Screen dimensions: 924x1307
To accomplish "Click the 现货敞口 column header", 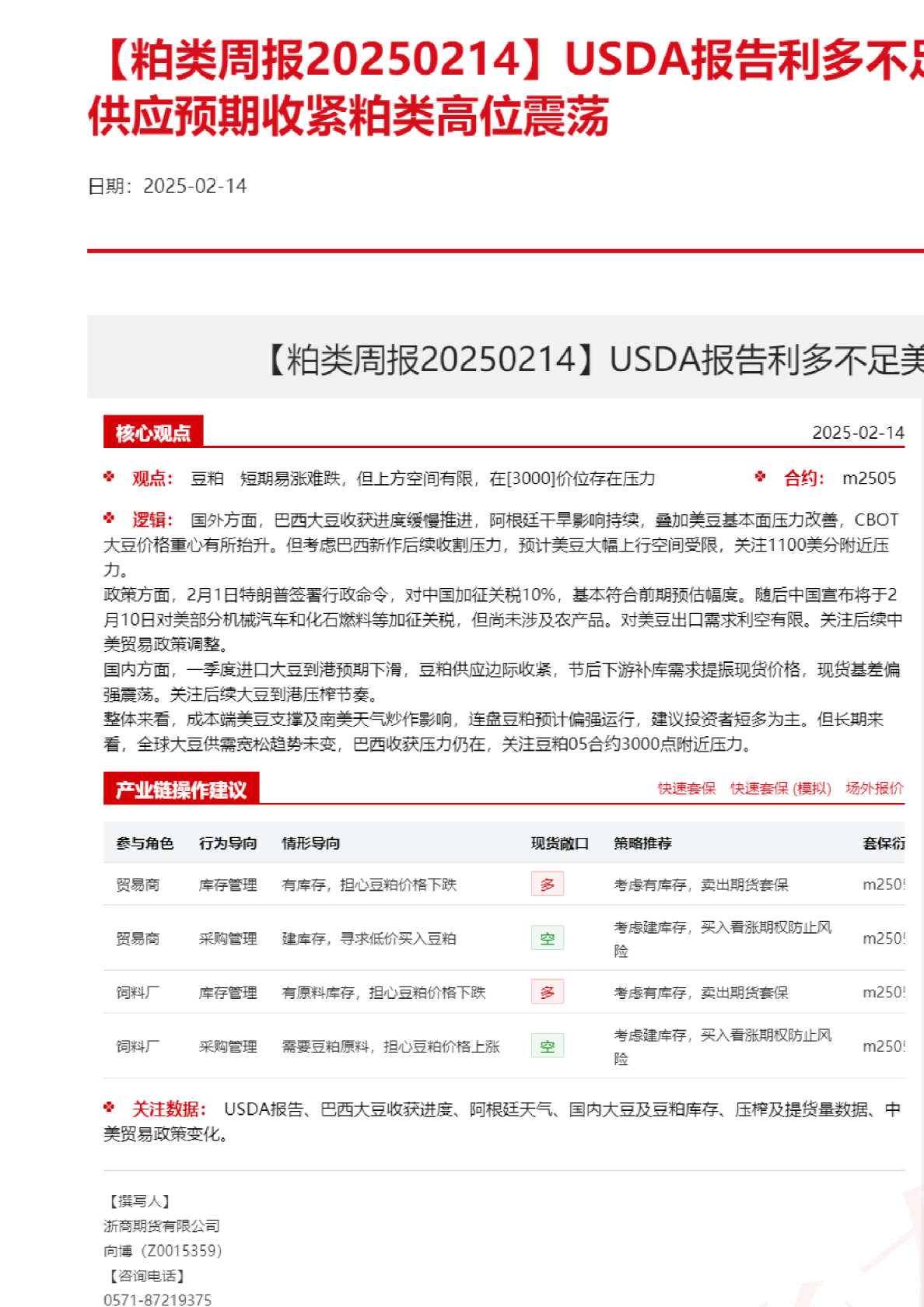I will 559,843.
